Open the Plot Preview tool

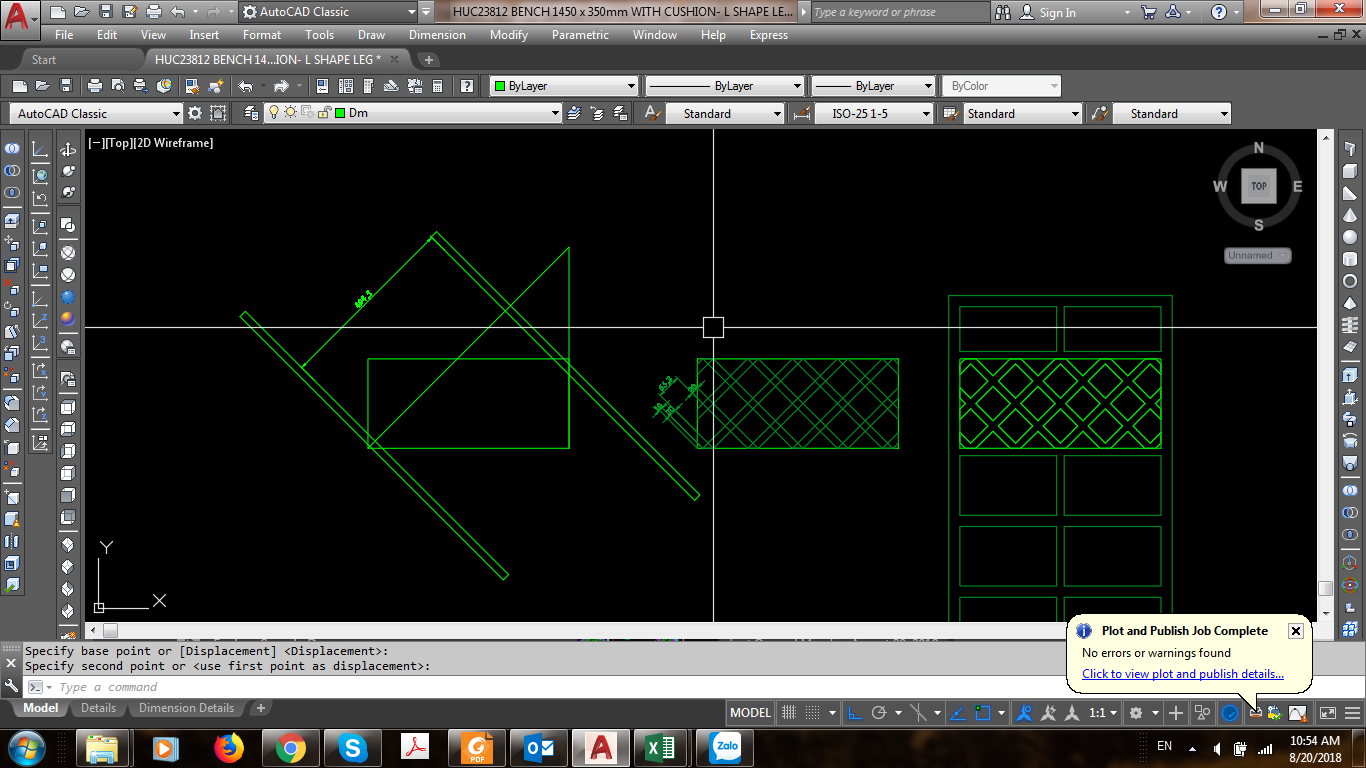[x=118, y=86]
